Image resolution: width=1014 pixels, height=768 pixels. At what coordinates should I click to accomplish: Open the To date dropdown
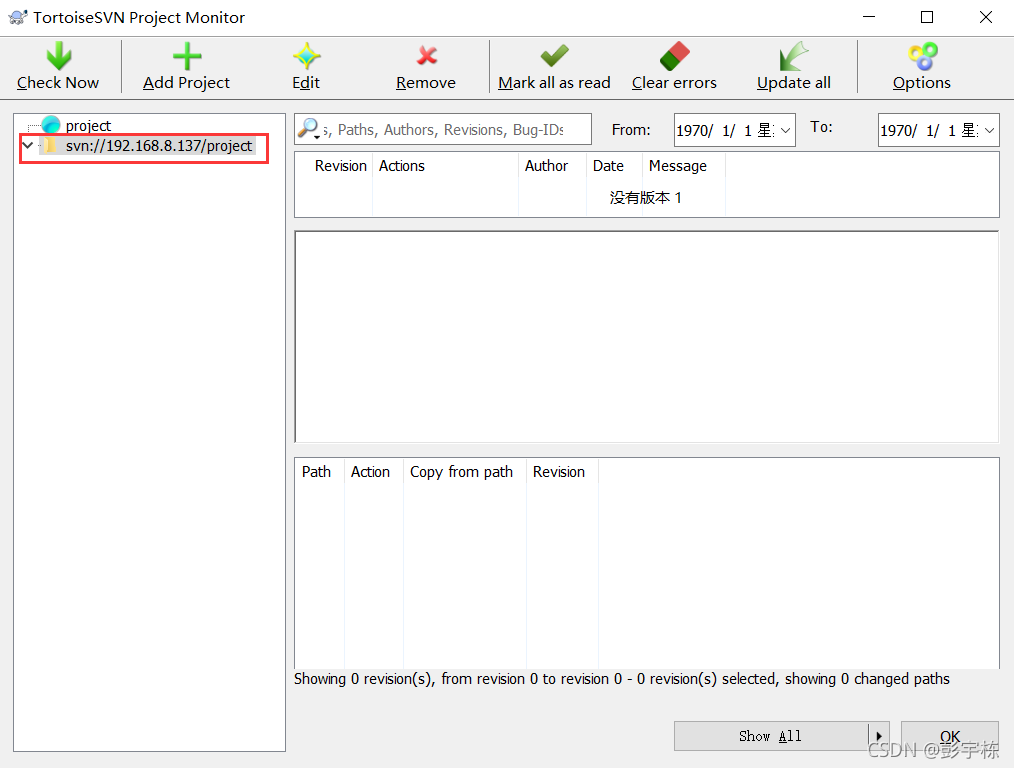click(x=989, y=131)
